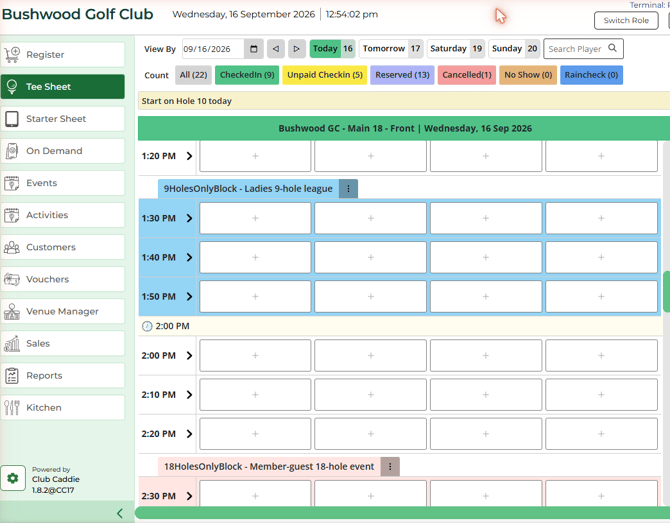
Task: Add a player in first 1:20 PM slot
Action: pyautogui.click(x=255, y=156)
